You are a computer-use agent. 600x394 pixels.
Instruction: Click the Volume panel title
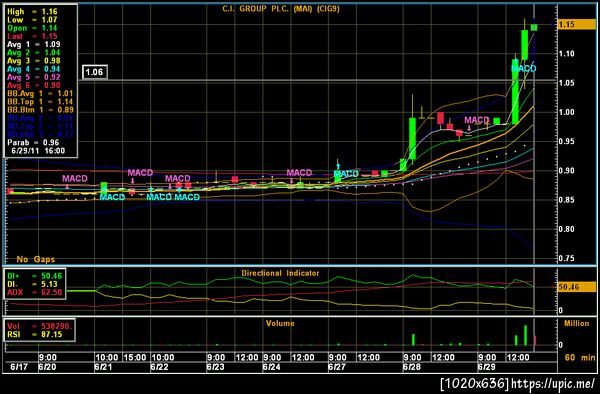pos(280,323)
